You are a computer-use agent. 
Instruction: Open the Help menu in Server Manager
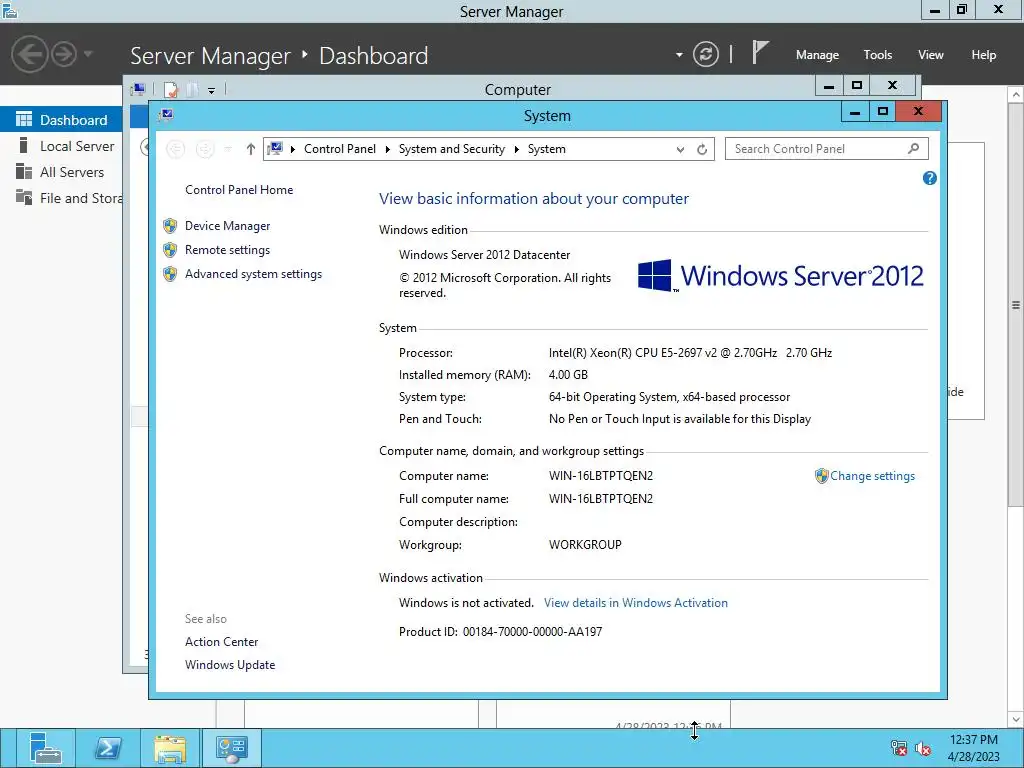point(984,55)
